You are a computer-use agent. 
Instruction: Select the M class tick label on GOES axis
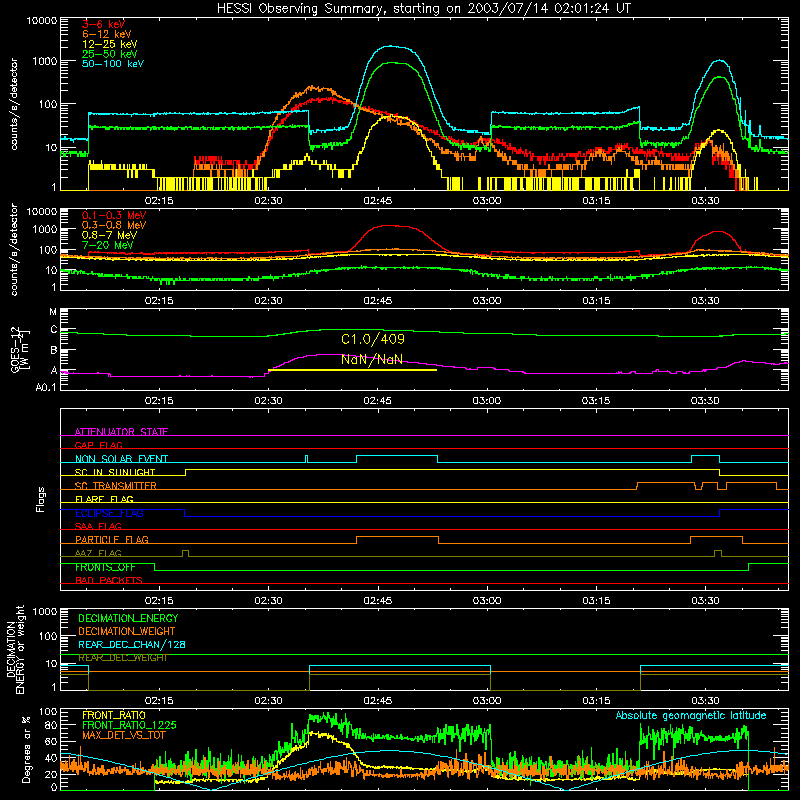[x=53, y=312]
